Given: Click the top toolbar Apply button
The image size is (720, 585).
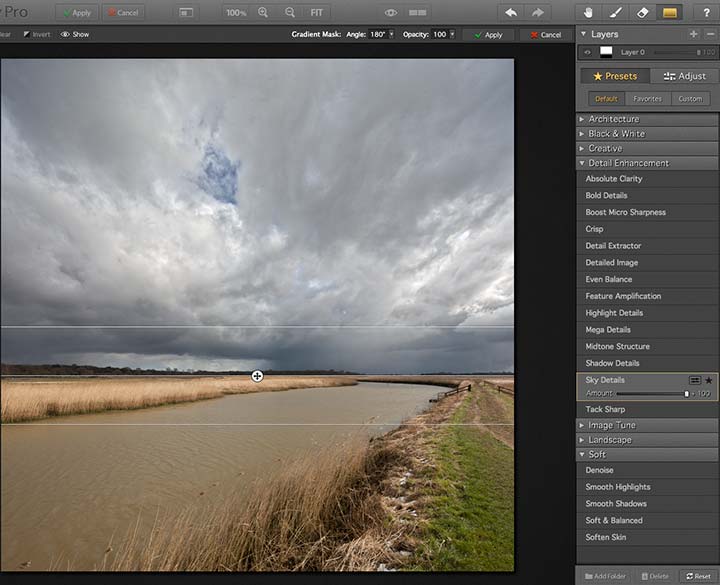Looking at the screenshot, I should point(77,12).
